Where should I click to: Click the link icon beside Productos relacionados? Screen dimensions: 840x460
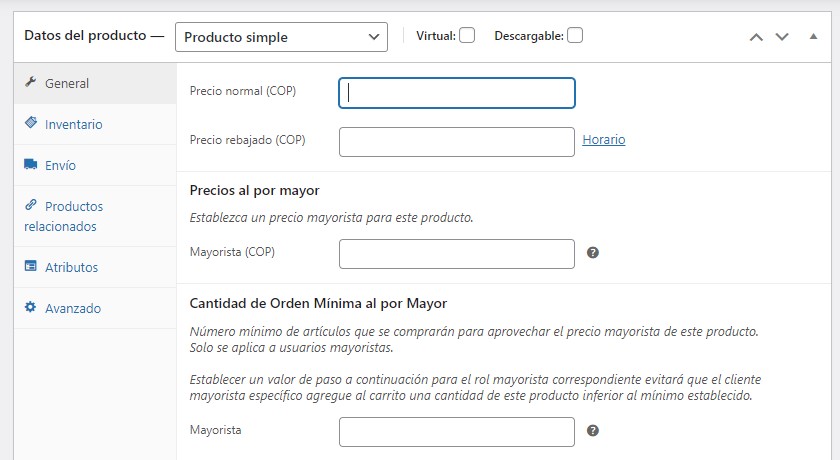(30, 205)
